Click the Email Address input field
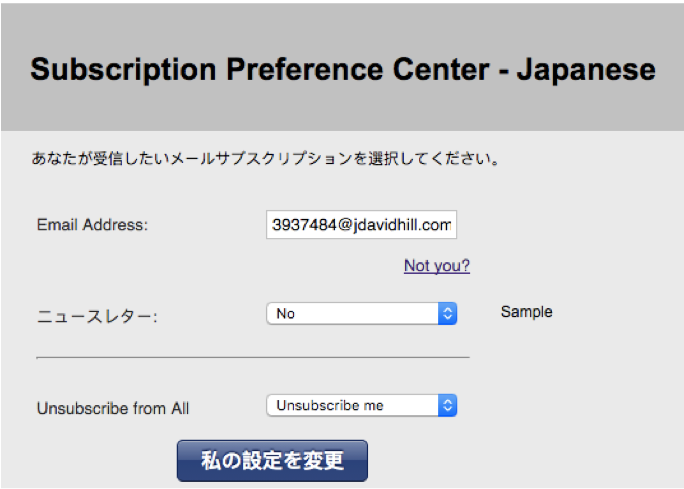 (361, 225)
